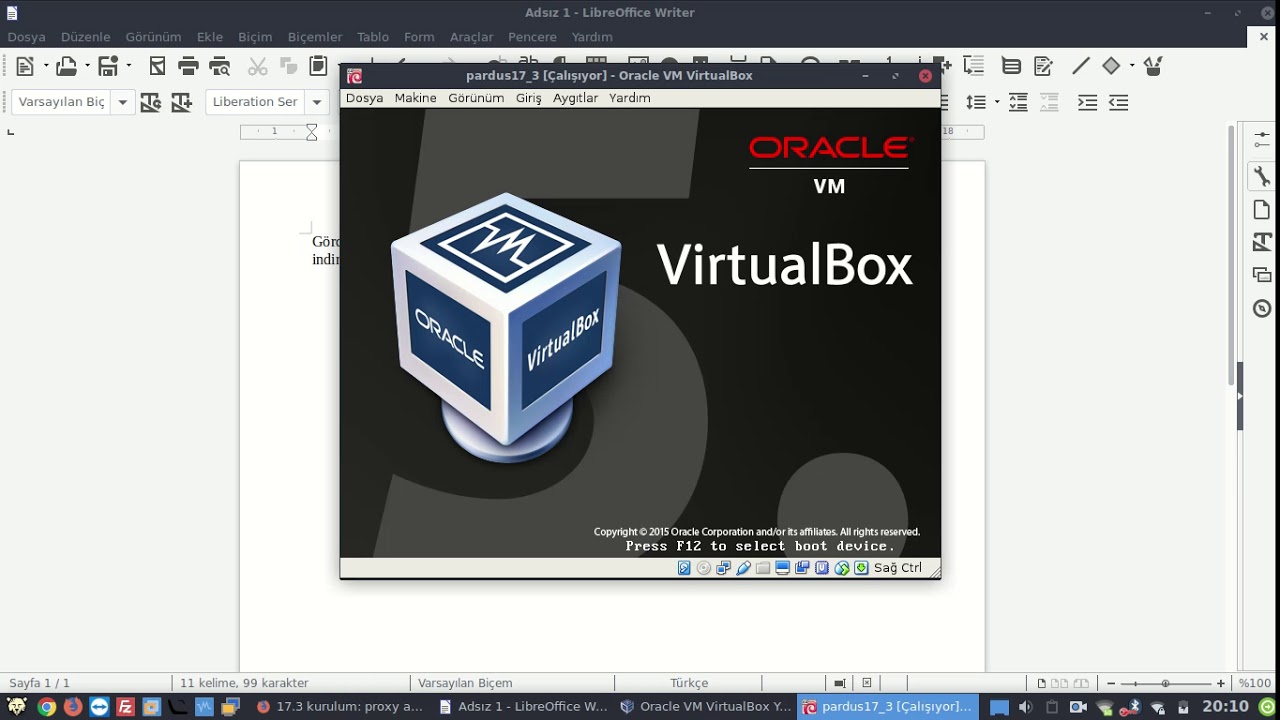
Task: Open VirtualBox Giriş menu
Action: tap(528, 98)
